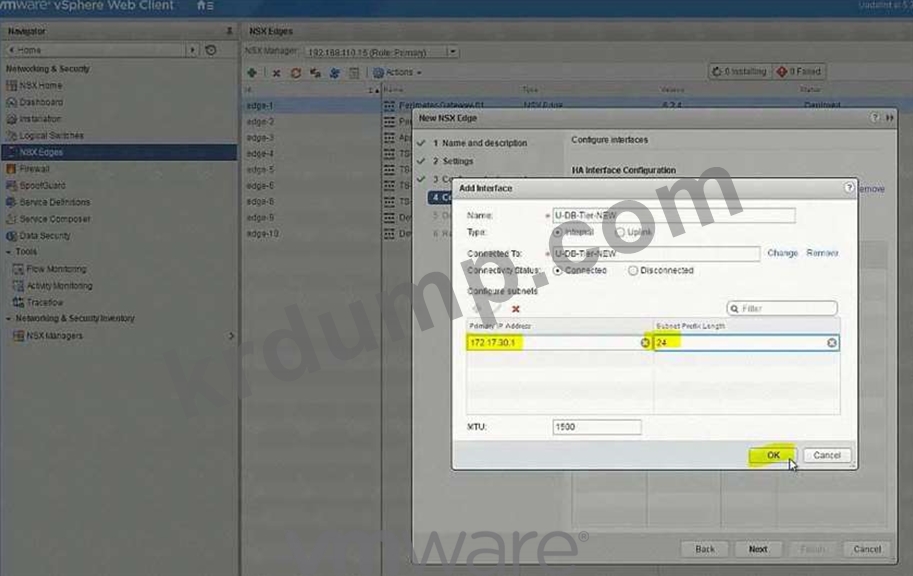Collapse Networking & Security Inventory section
The image size is (913, 576).
point(8,319)
